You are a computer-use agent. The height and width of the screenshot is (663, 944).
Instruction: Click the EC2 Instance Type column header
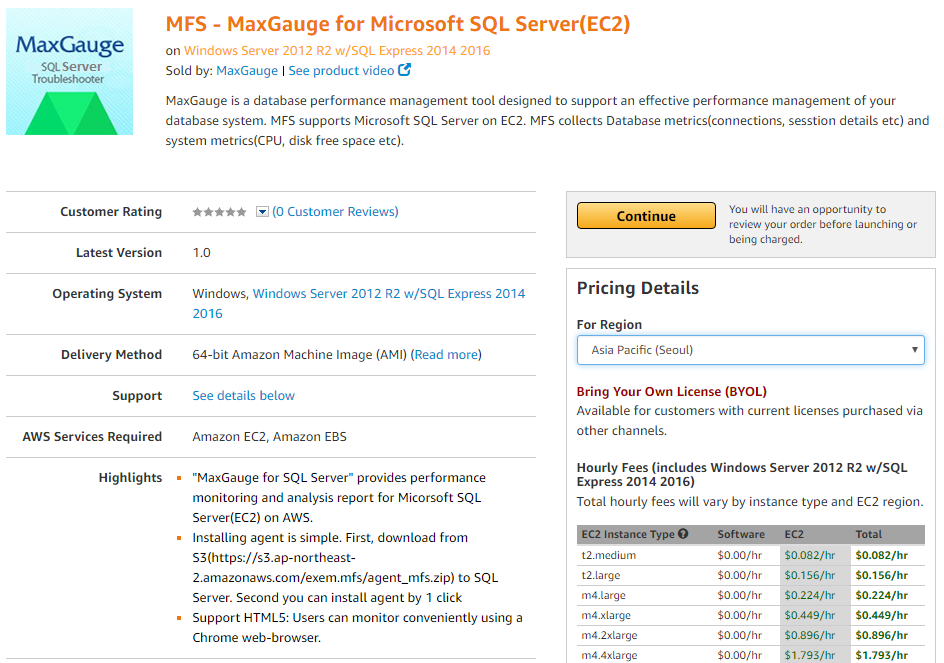(628, 534)
